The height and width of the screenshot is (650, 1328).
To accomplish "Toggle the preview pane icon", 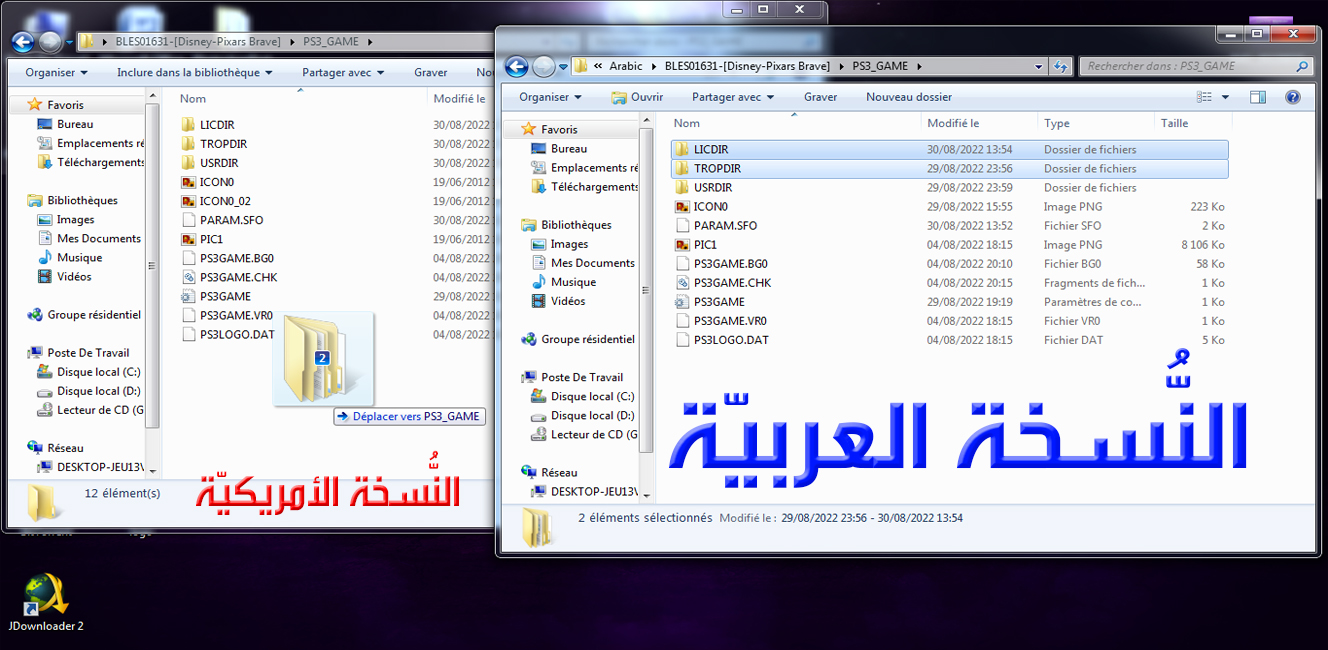I will click(x=1258, y=97).
